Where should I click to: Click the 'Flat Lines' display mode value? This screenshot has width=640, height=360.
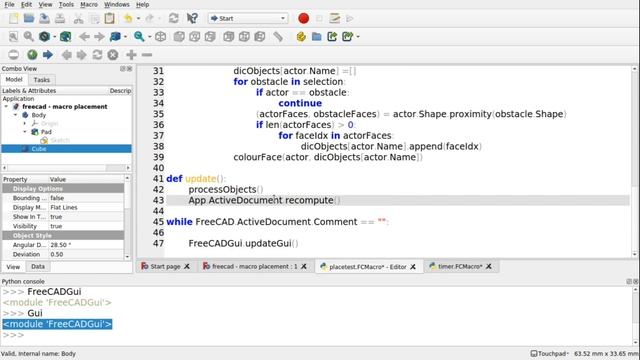86,207
